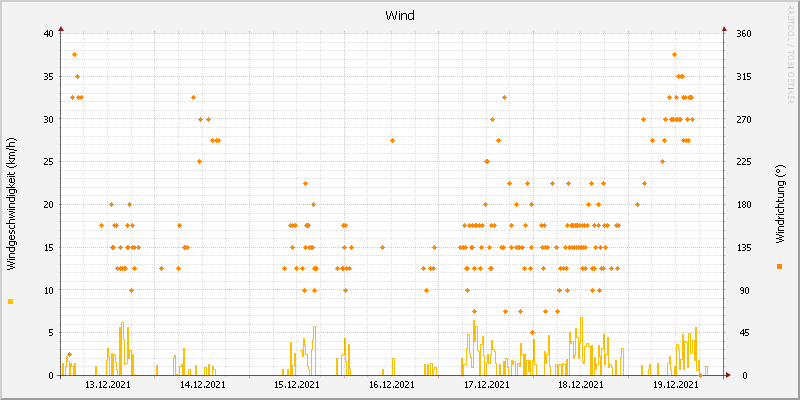This screenshot has width=800, height=400.
Task: Click the 360 value on right axis
Action: pos(744,34)
